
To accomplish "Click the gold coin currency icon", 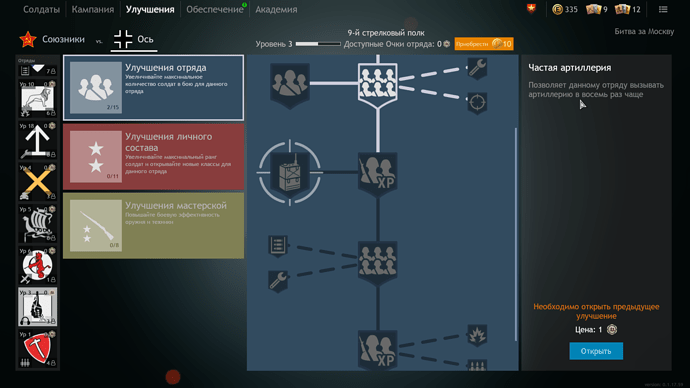I will click(558, 9).
